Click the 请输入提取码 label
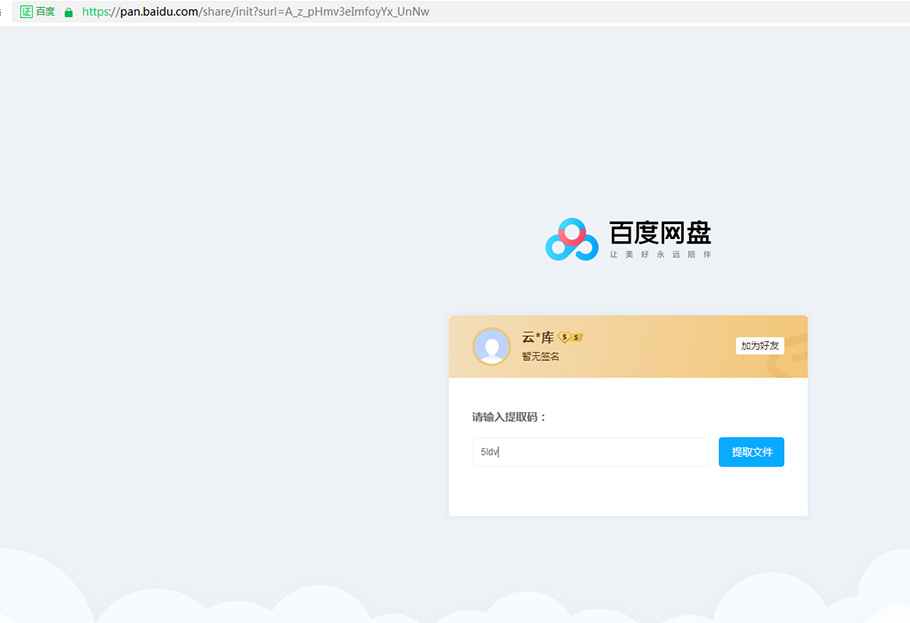 tap(509, 417)
